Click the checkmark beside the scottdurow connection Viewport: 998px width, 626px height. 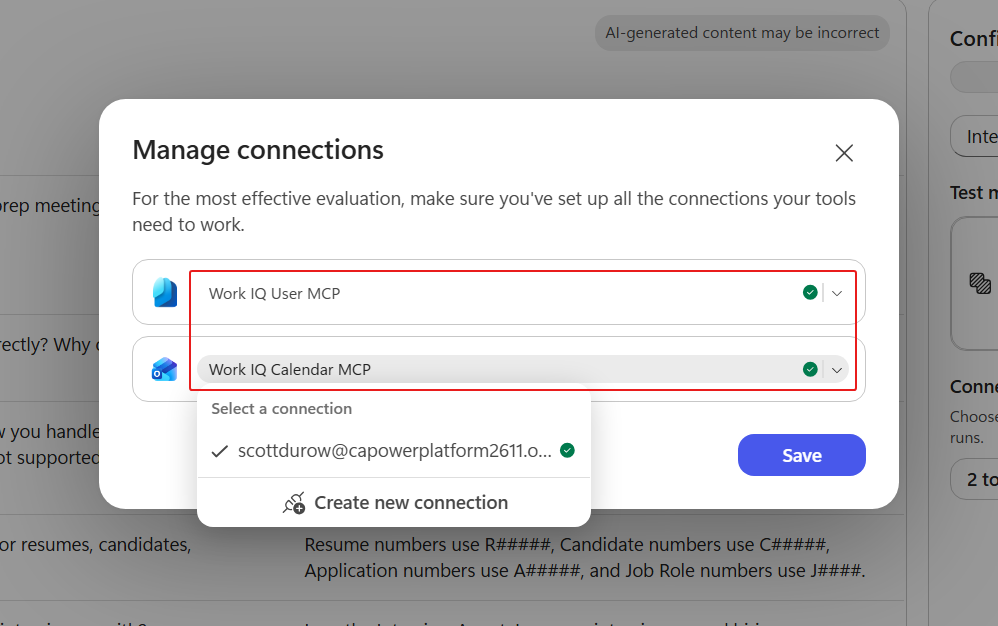tap(220, 451)
